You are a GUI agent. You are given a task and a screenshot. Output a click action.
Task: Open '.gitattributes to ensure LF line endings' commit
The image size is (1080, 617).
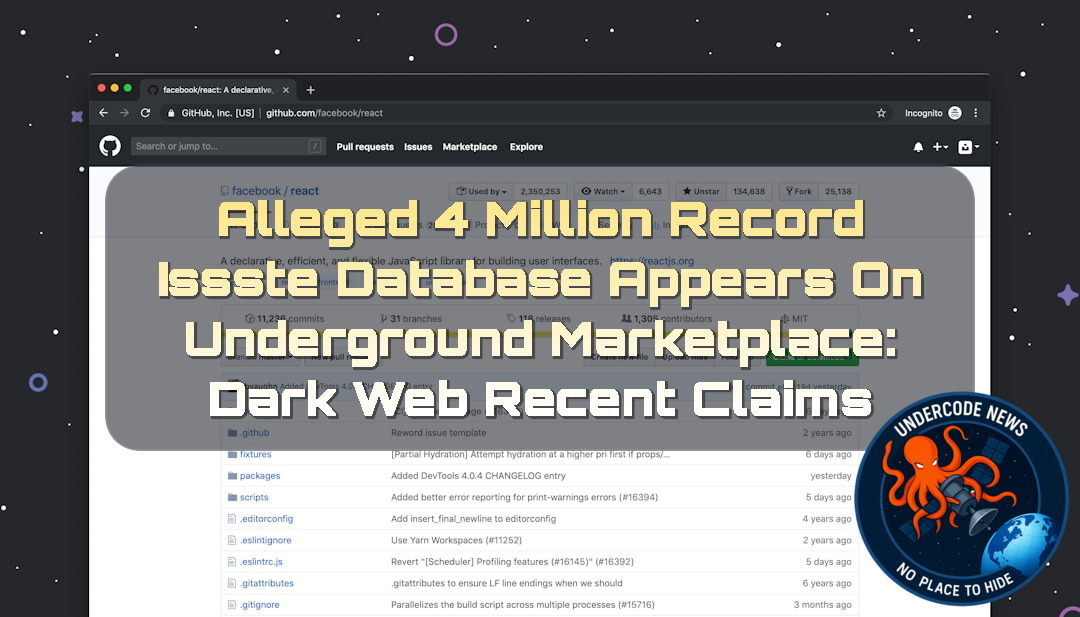tap(507, 583)
